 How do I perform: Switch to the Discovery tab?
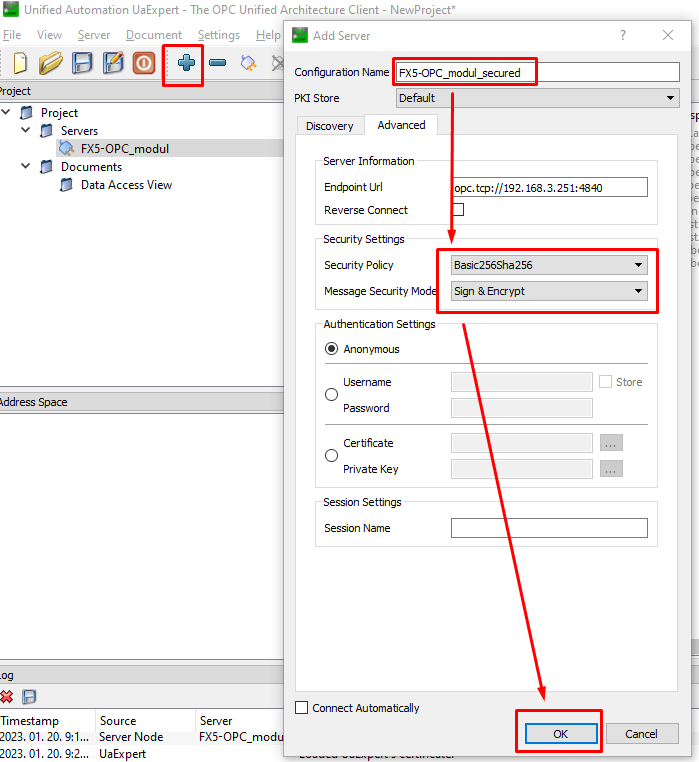(330, 126)
